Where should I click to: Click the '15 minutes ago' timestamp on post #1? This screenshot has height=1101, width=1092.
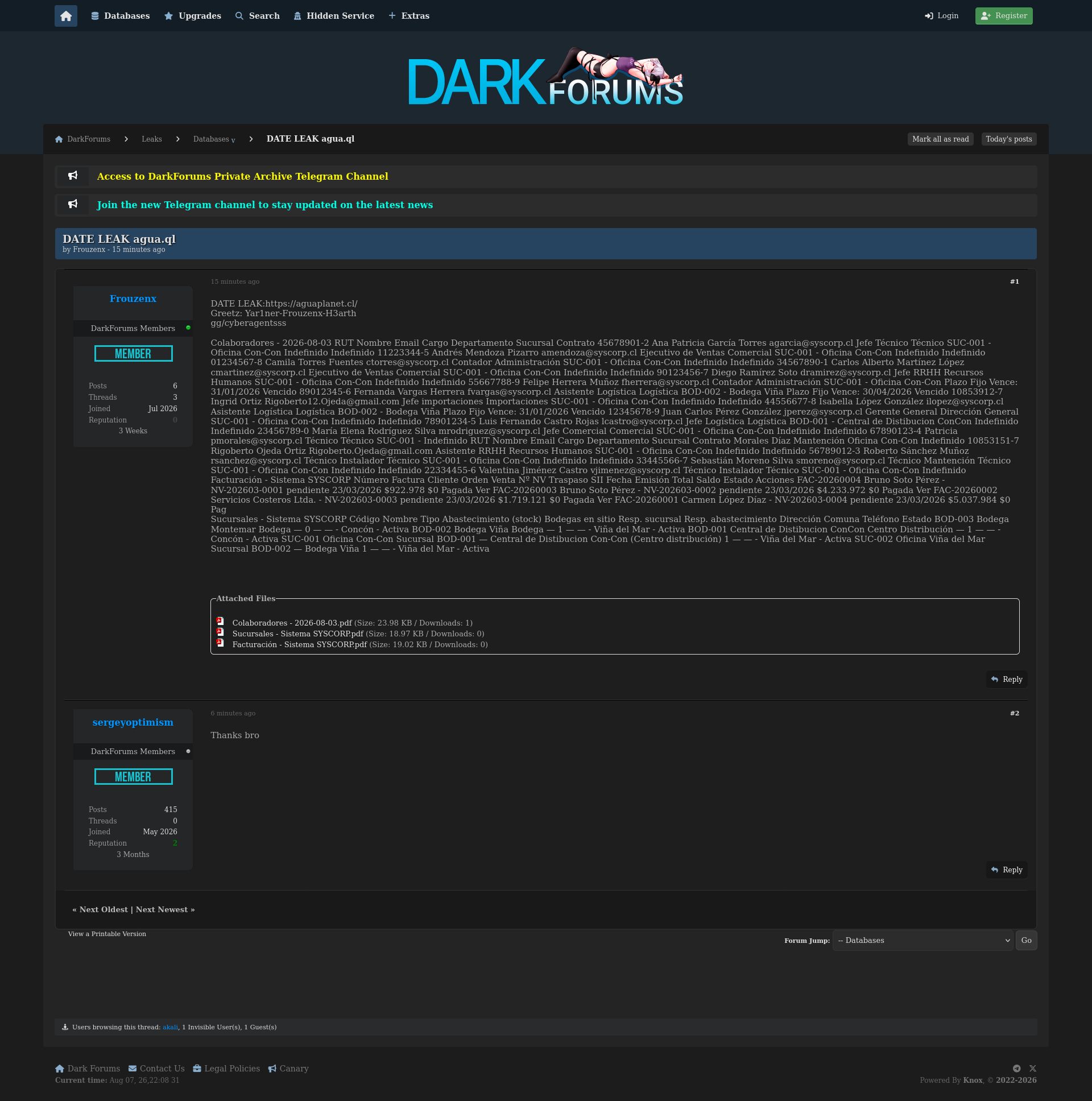click(x=235, y=282)
